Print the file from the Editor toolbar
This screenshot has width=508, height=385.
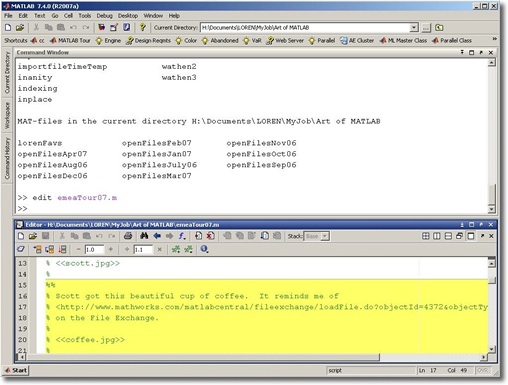(x=128, y=236)
